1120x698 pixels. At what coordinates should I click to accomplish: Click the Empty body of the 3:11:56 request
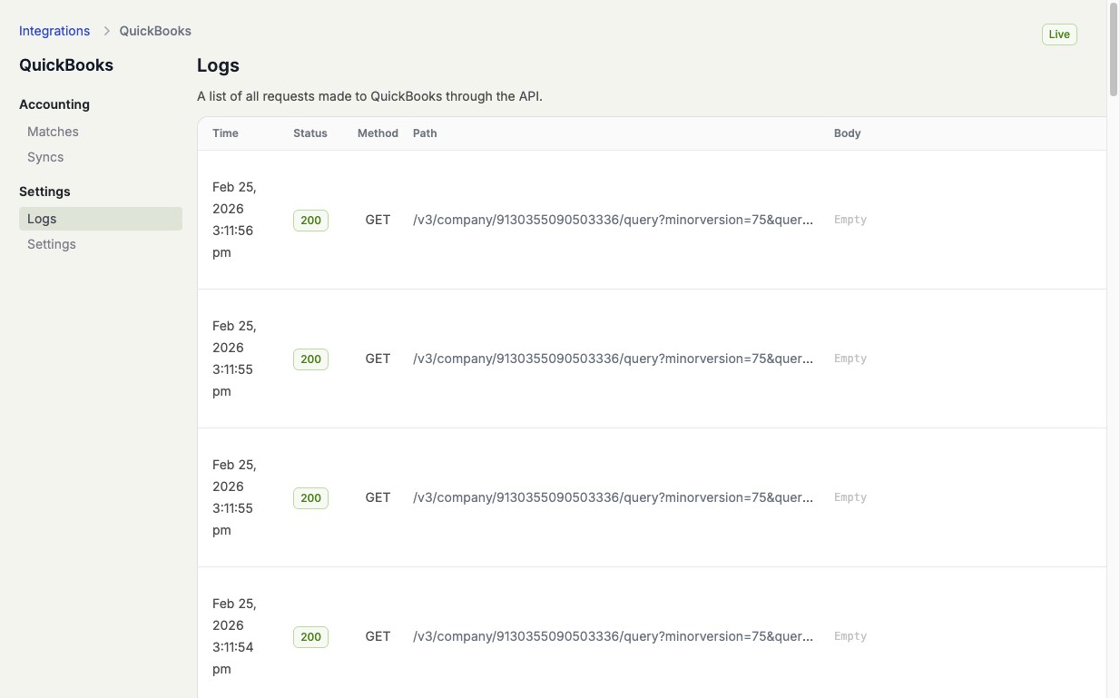850,220
